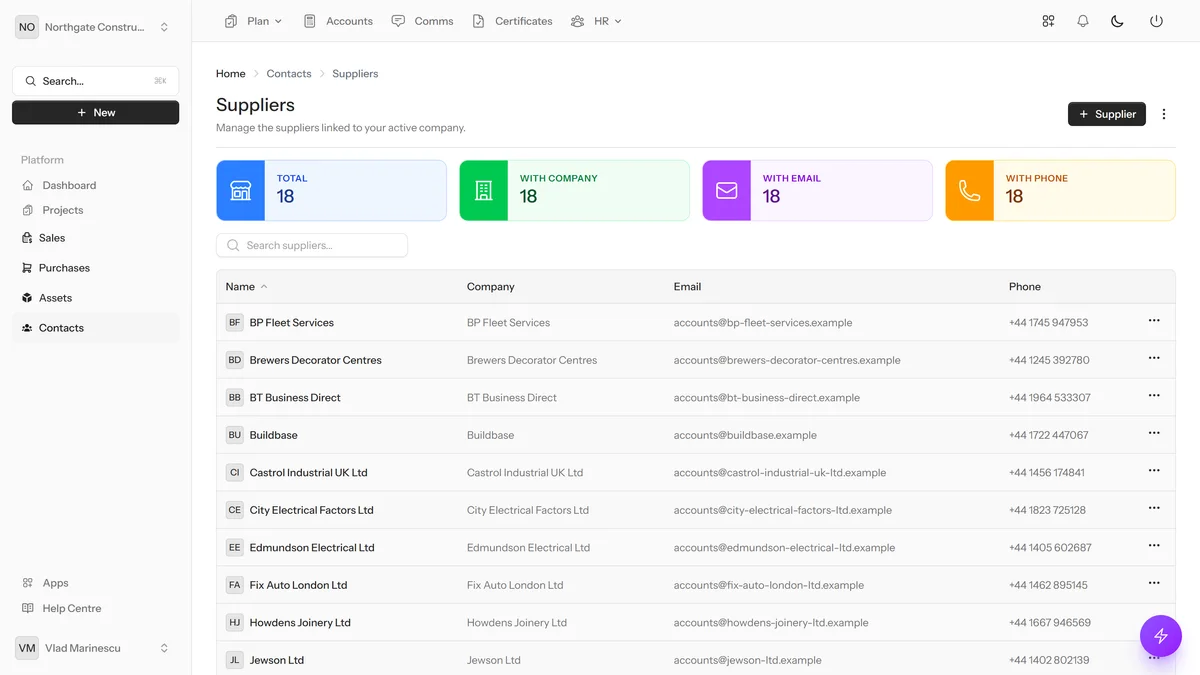
Task: Click the Email column header
Action: (687, 286)
